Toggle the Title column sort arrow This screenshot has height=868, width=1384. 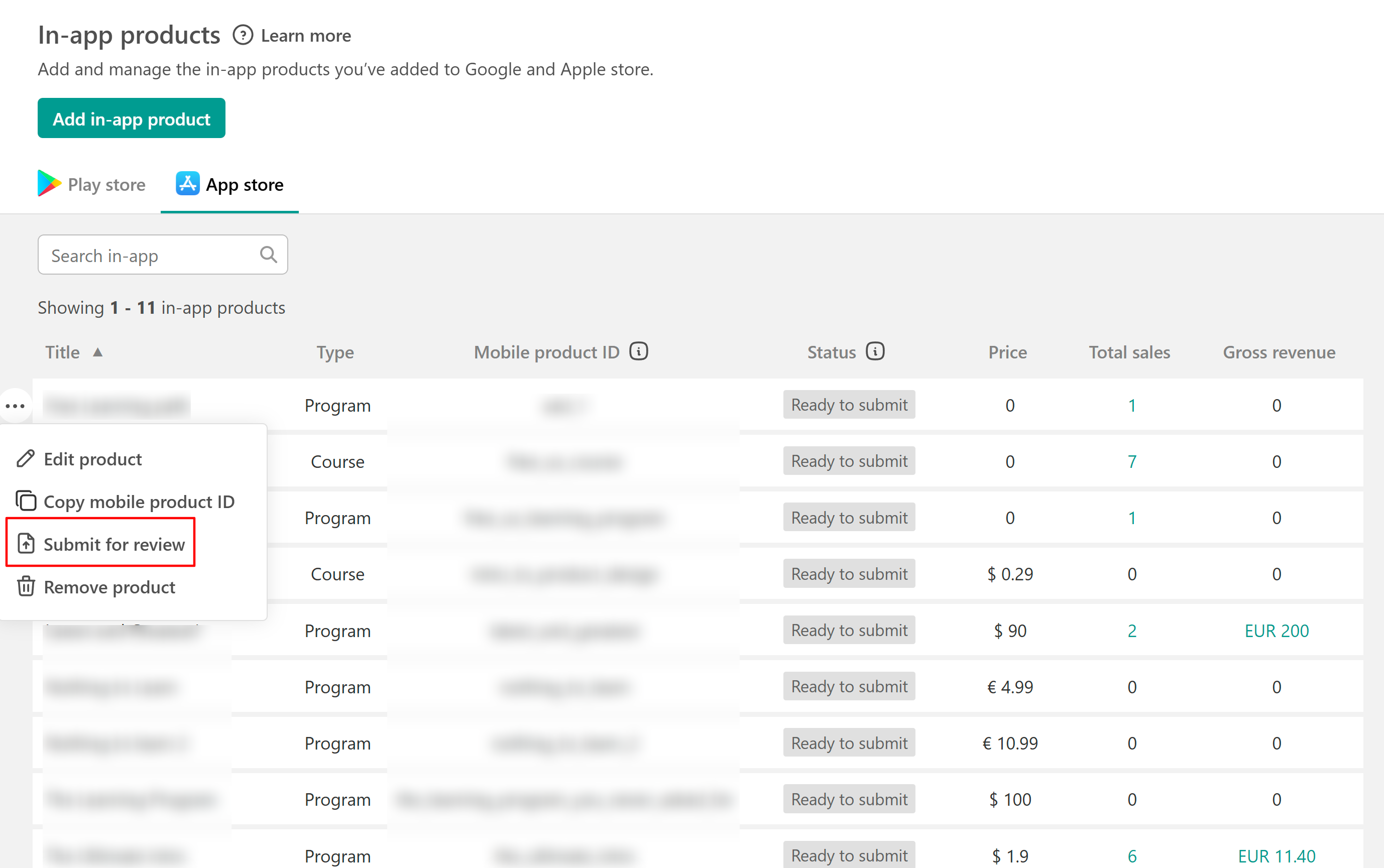tap(97, 352)
